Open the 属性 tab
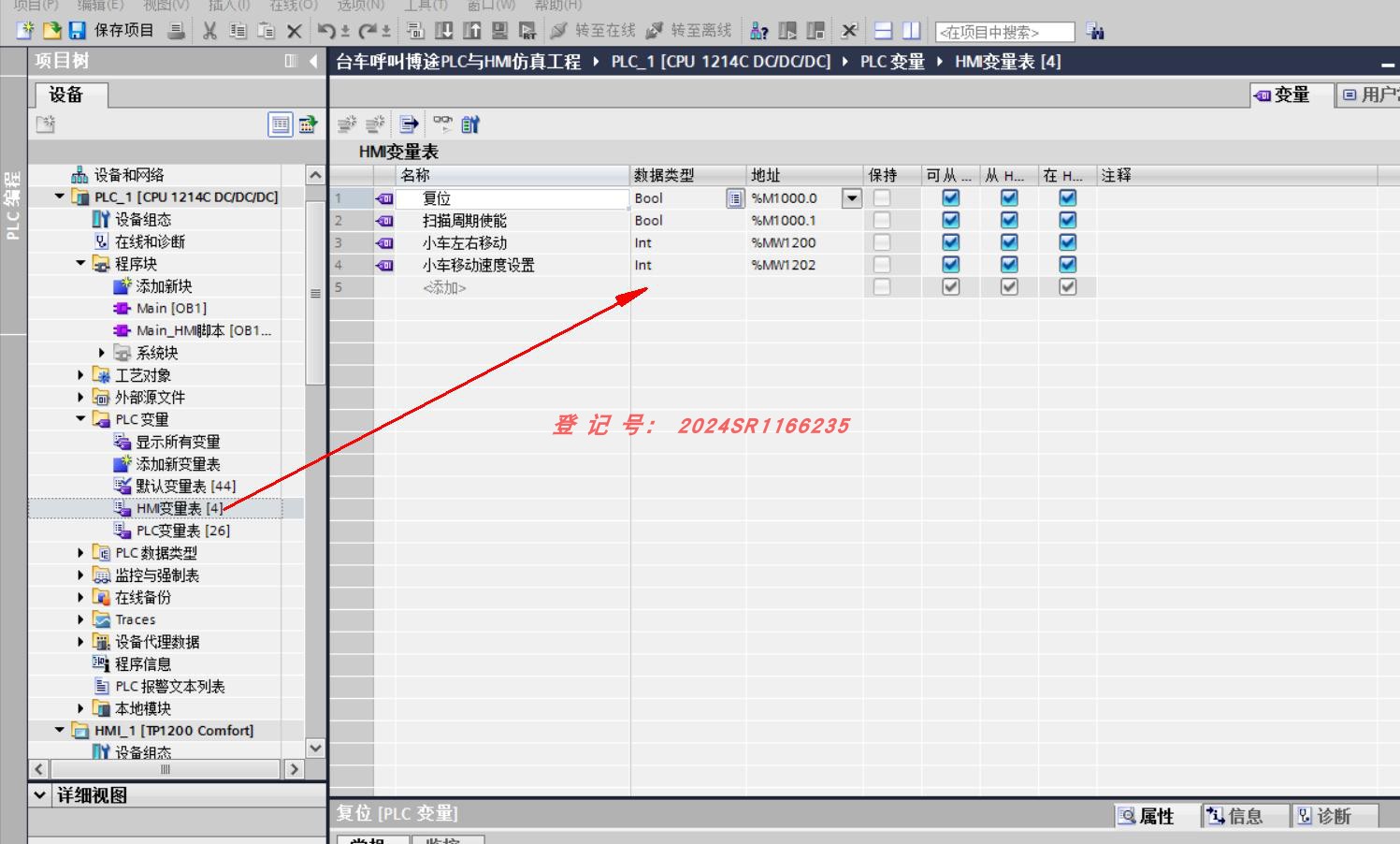1400x844 pixels. [x=1156, y=816]
